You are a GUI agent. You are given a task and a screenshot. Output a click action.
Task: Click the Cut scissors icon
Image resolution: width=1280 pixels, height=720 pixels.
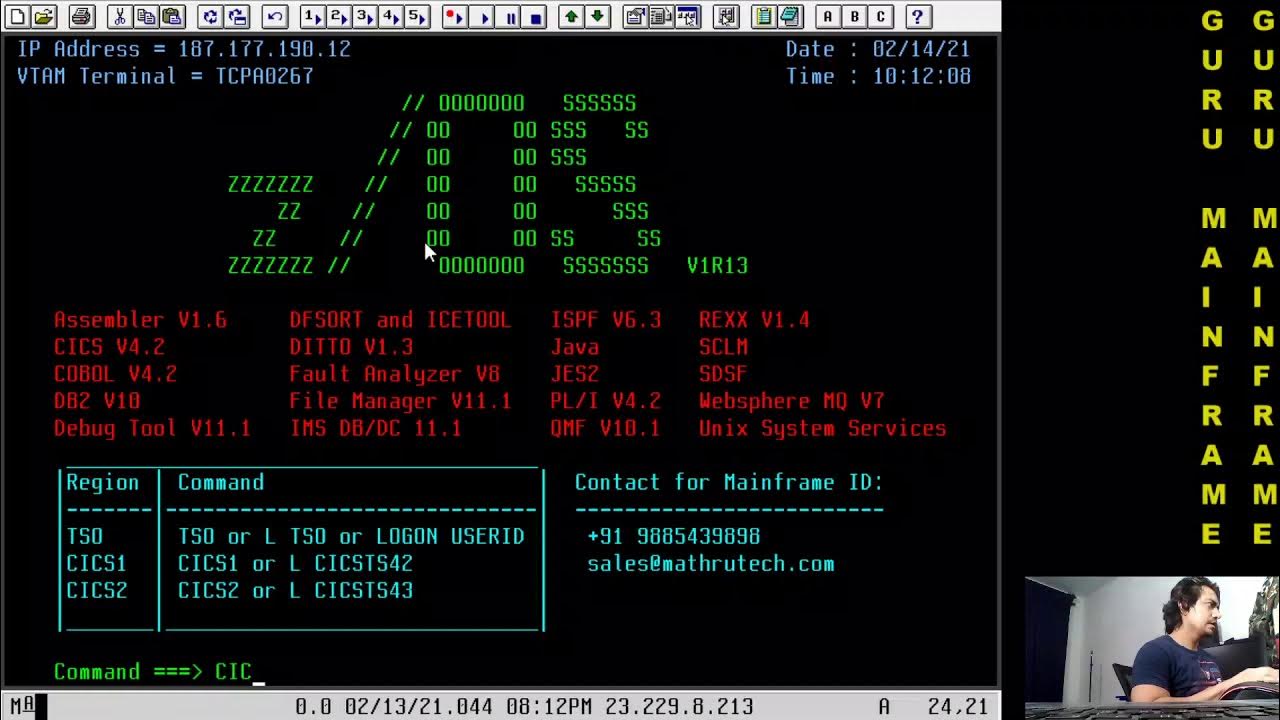click(119, 16)
